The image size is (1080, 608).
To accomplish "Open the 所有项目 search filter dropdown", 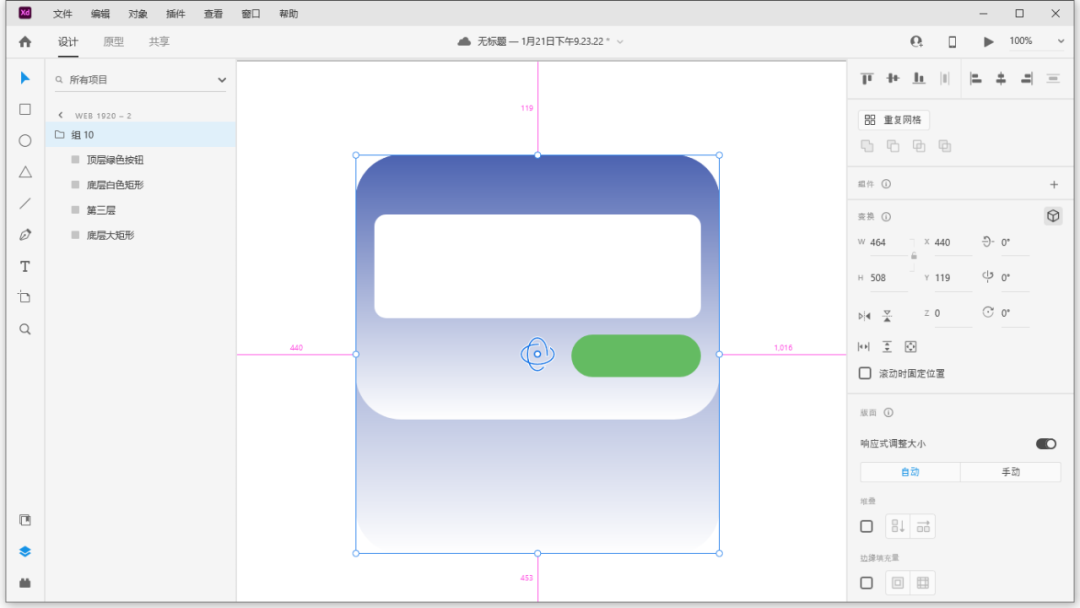I will coord(222,80).
